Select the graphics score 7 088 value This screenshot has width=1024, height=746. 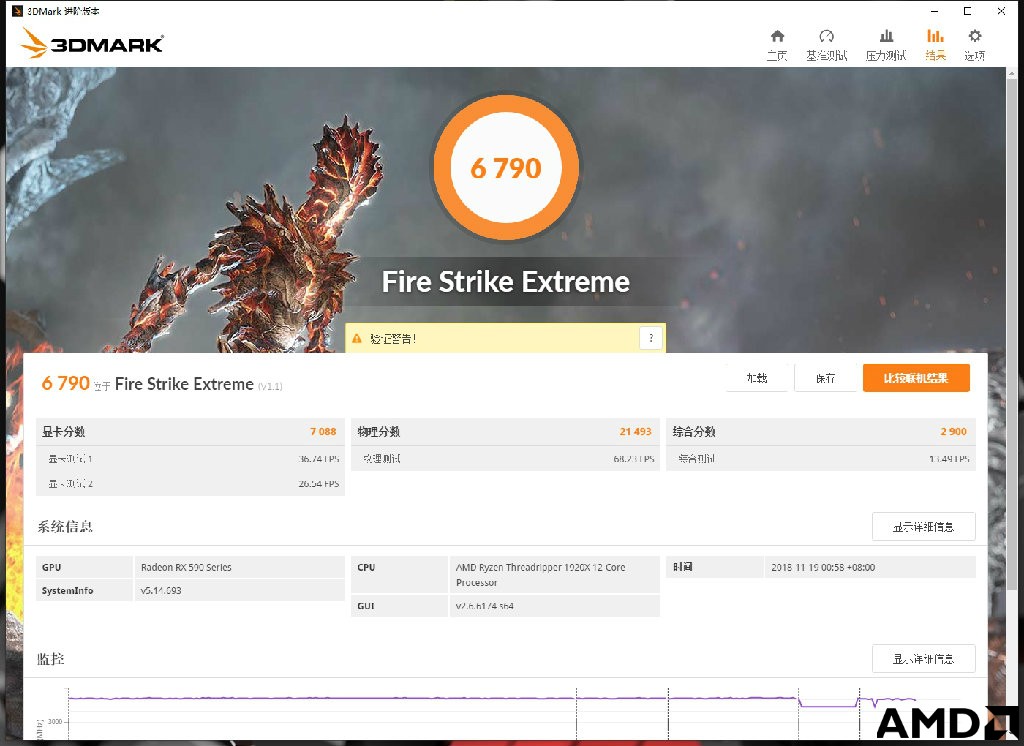(x=323, y=431)
